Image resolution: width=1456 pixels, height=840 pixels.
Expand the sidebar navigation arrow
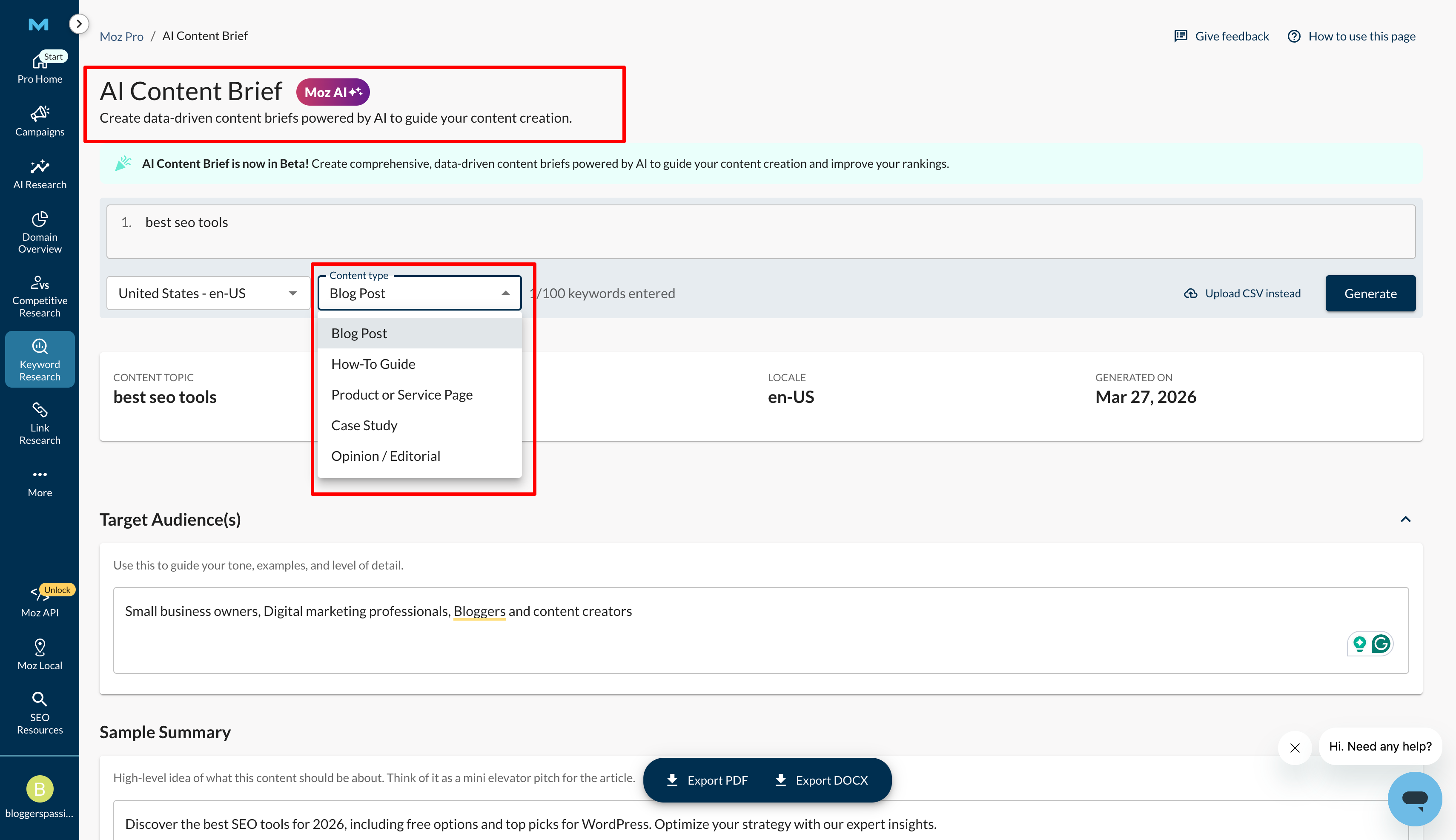(x=79, y=24)
